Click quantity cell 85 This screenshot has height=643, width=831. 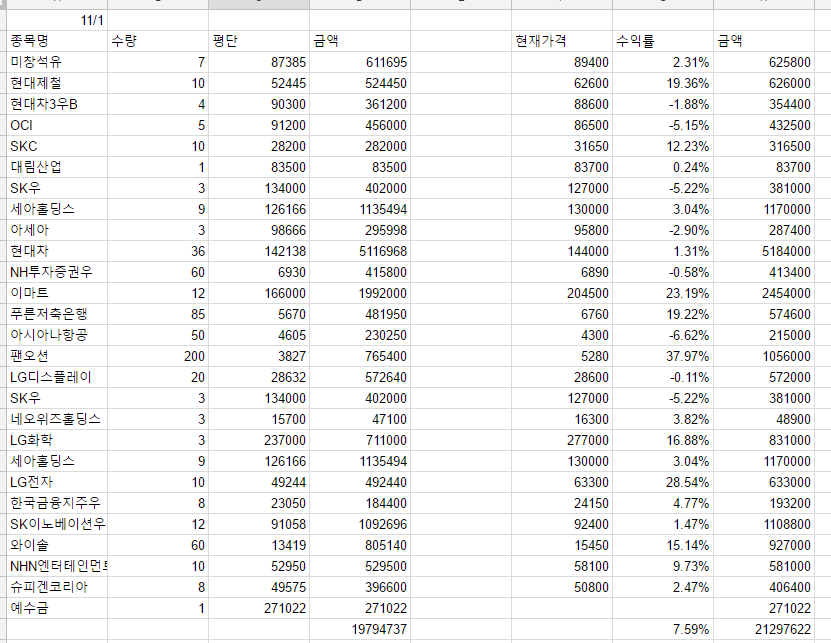158,314
